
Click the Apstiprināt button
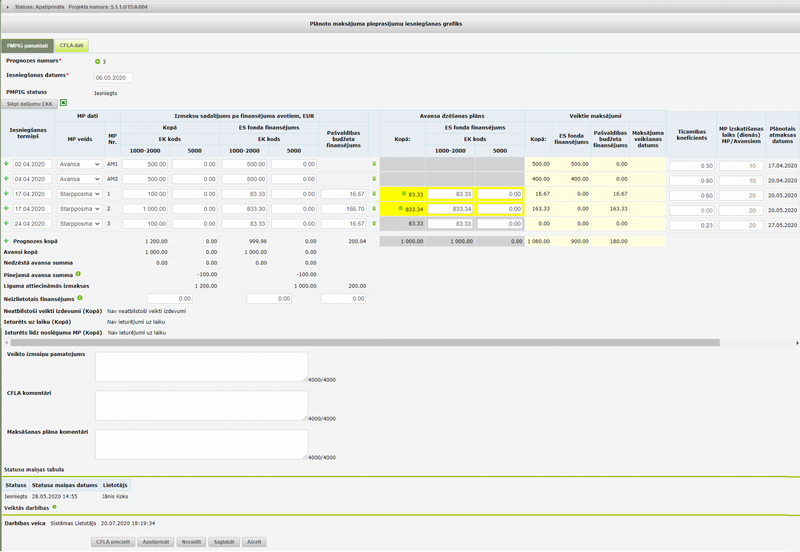[153, 541]
